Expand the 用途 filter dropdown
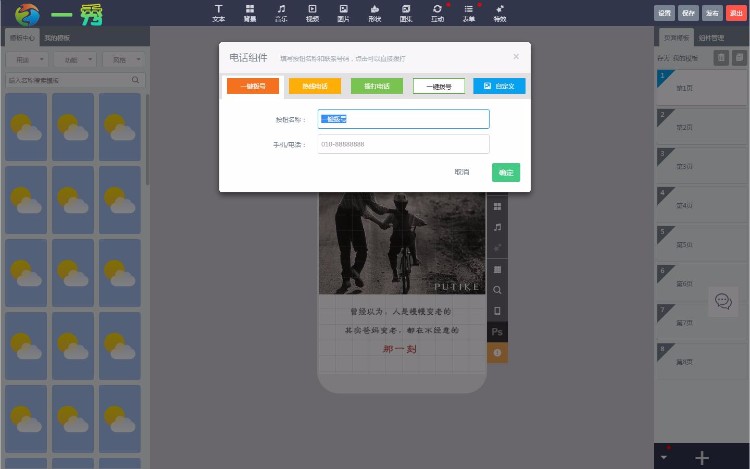 [x=27, y=60]
